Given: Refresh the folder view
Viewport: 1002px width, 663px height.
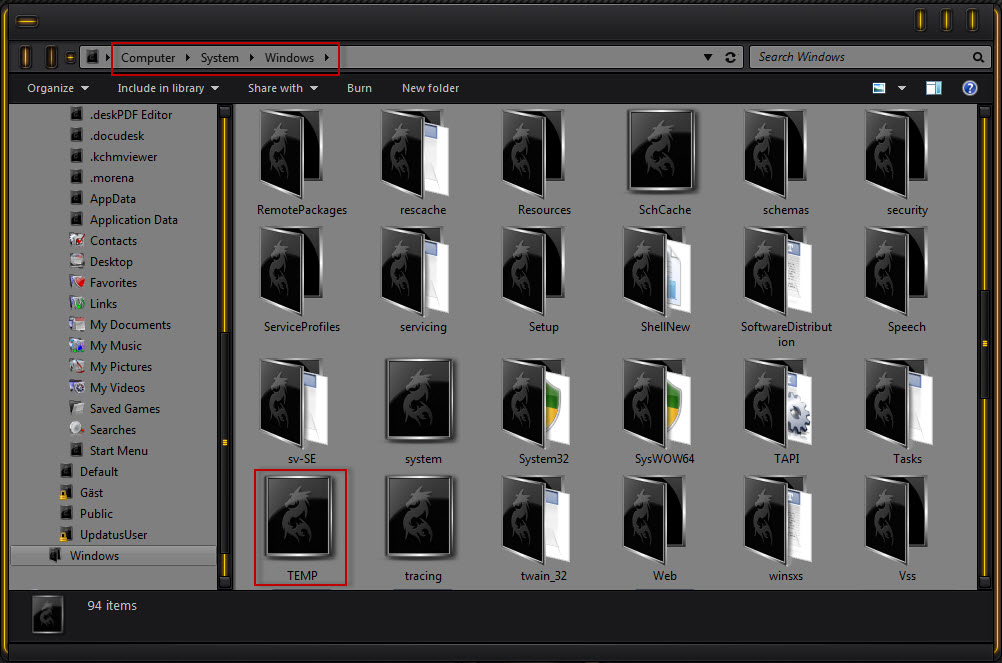Looking at the screenshot, I should 730,57.
